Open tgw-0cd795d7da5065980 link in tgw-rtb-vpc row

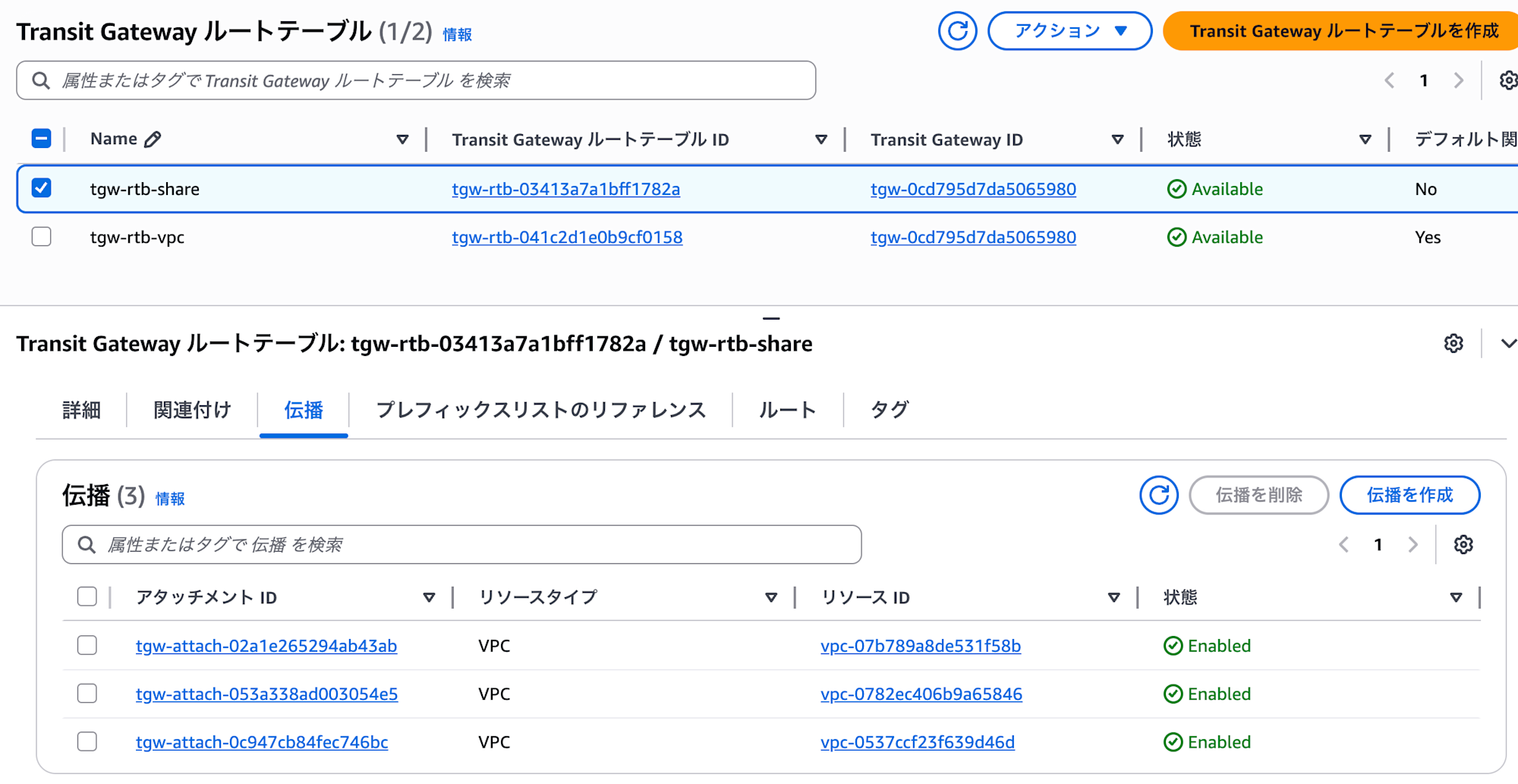click(973, 238)
